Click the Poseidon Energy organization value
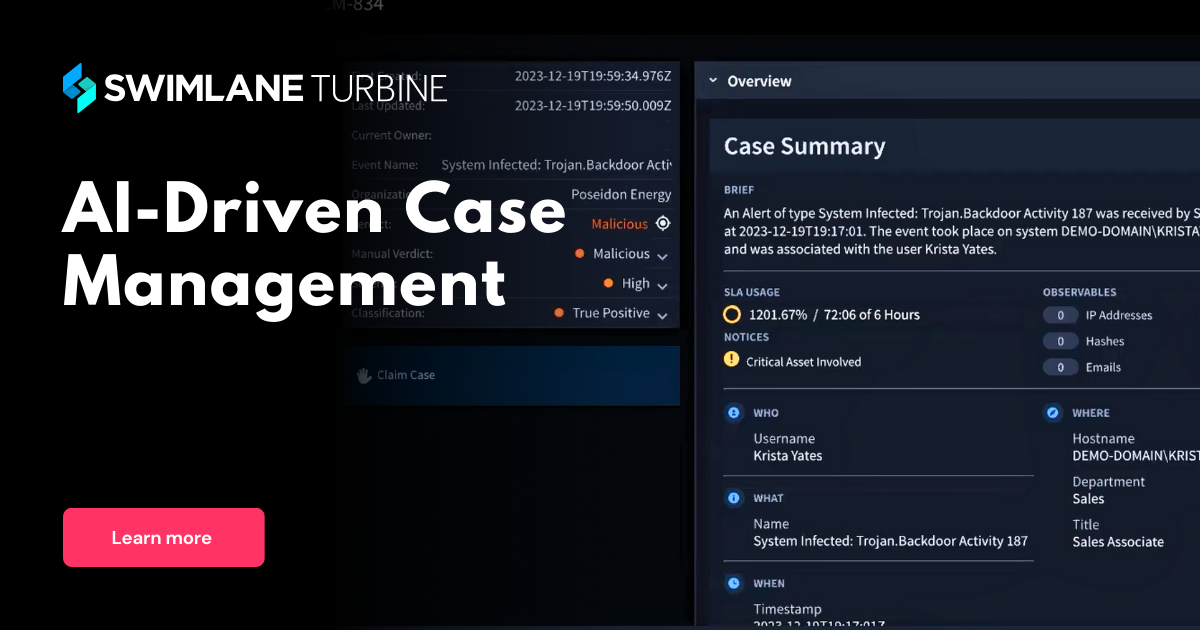This screenshot has height=630, width=1200. [621, 194]
